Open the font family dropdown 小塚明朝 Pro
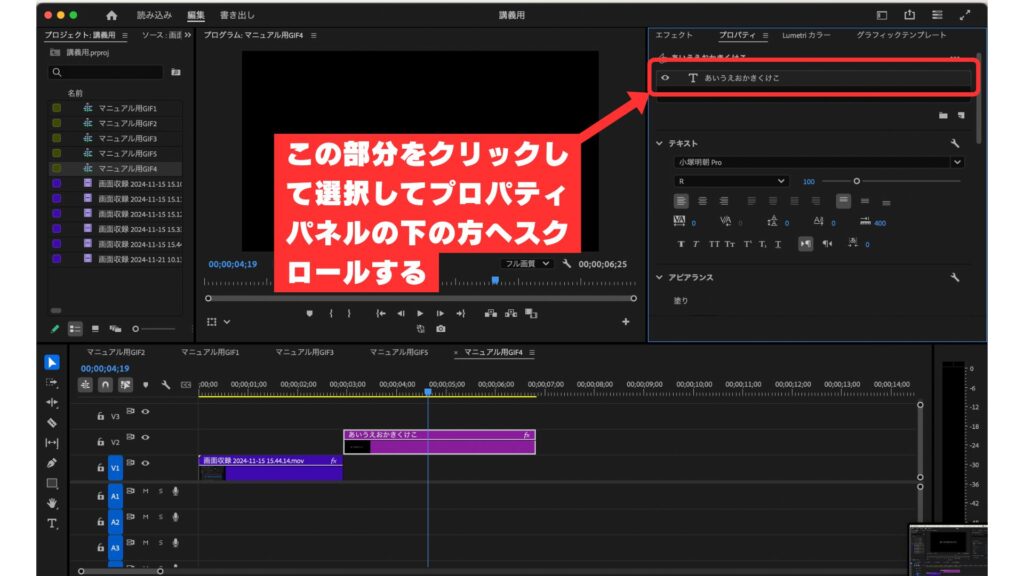This screenshot has width=1024, height=576. [819, 162]
